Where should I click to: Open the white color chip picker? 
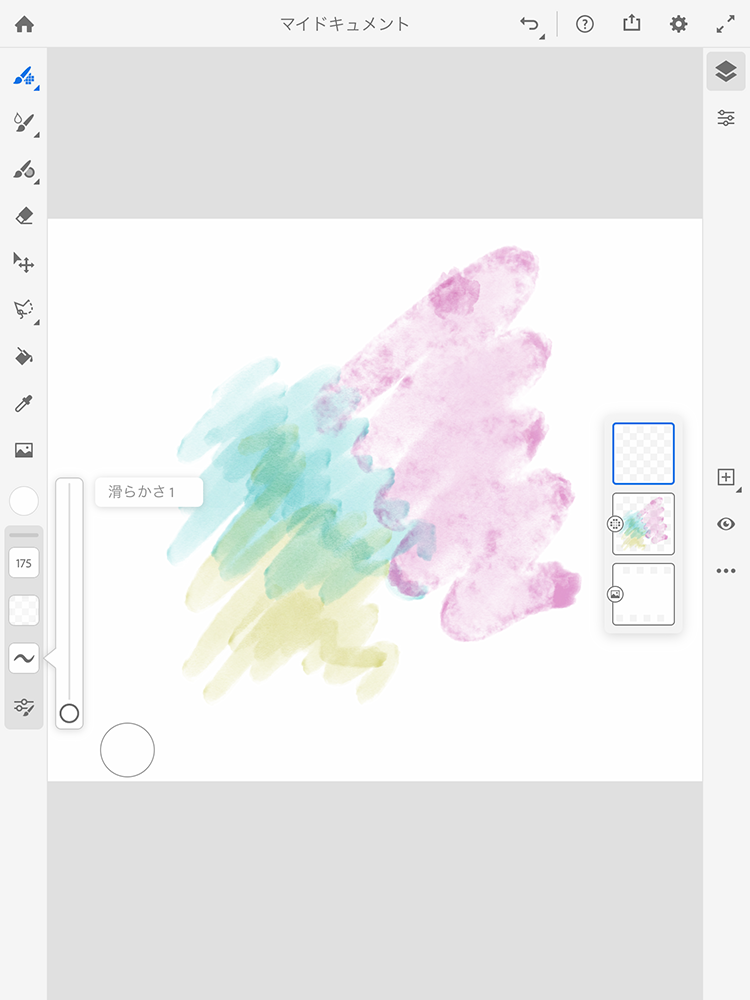tap(24, 501)
